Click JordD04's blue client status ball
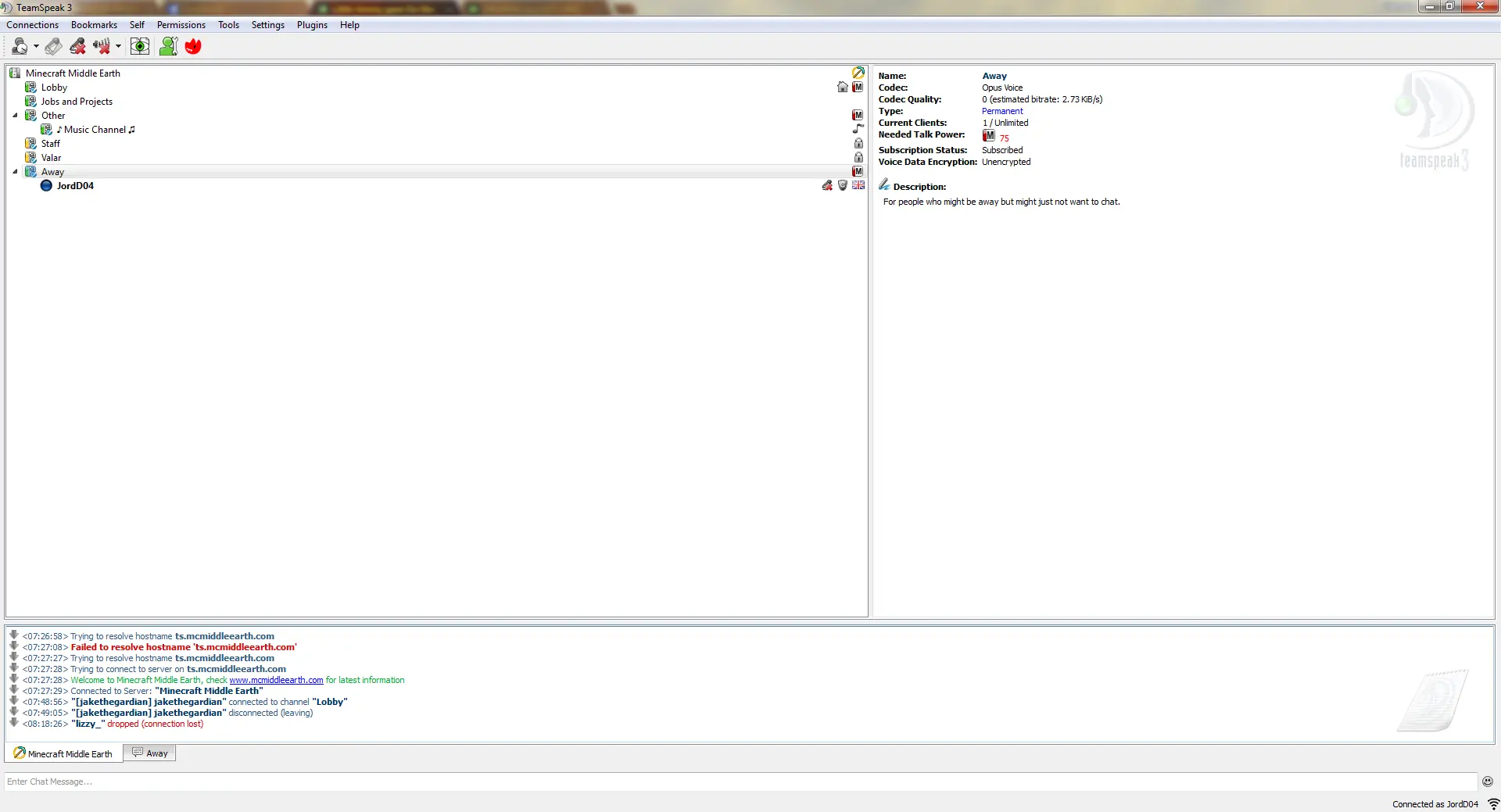The image size is (1501, 812). 47,186
